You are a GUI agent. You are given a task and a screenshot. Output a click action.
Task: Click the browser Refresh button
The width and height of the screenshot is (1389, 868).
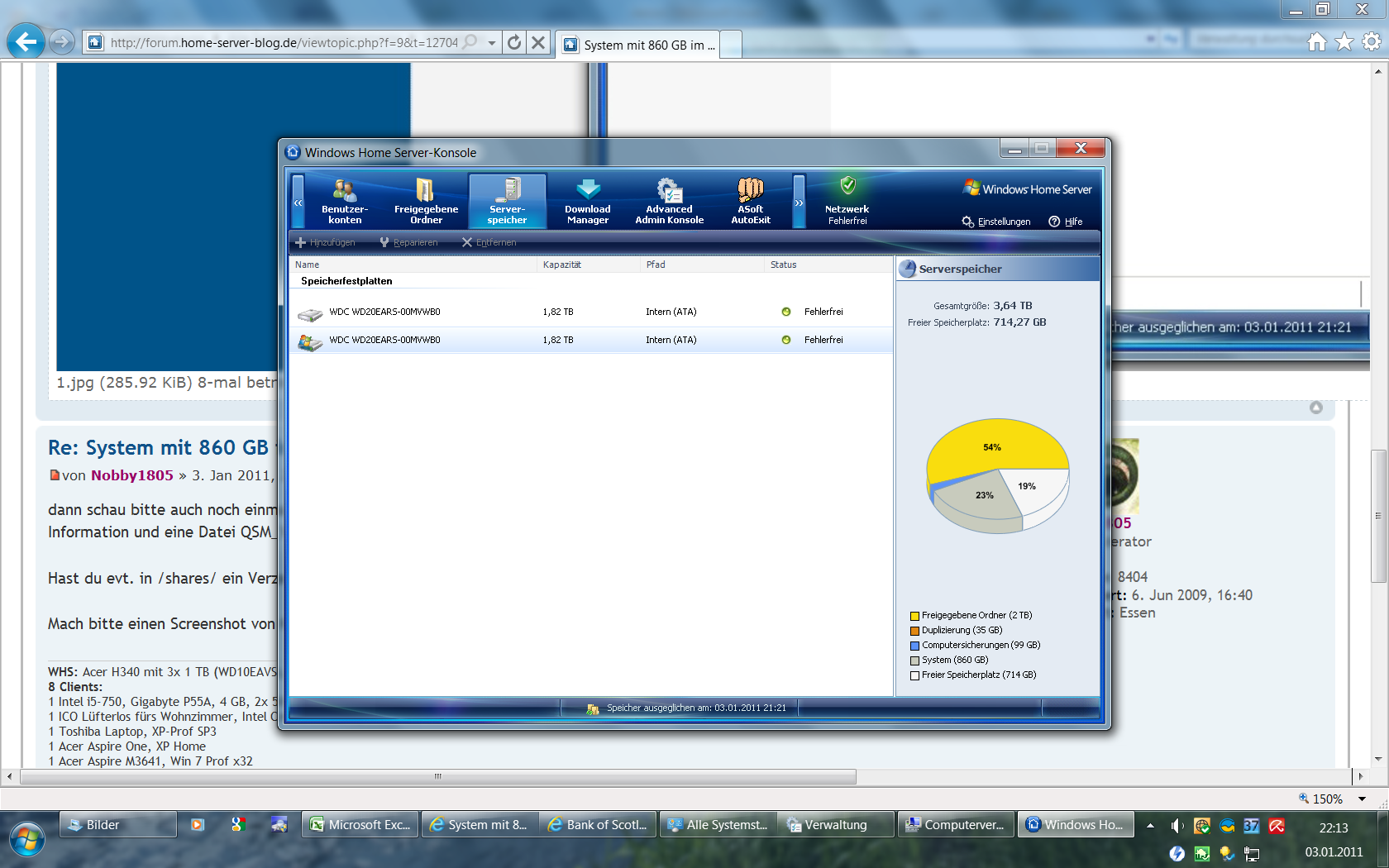(514, 42)
